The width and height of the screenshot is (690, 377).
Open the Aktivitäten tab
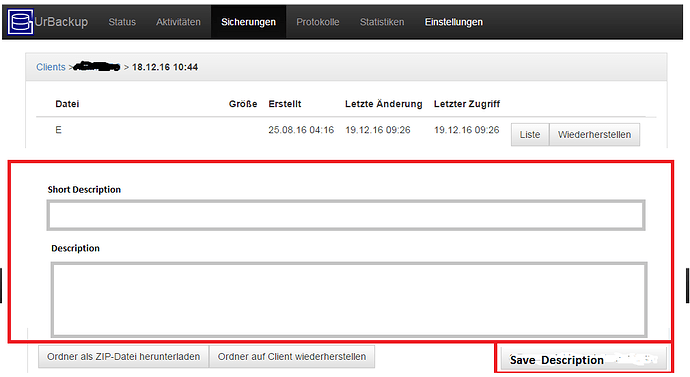click(178, 22)
